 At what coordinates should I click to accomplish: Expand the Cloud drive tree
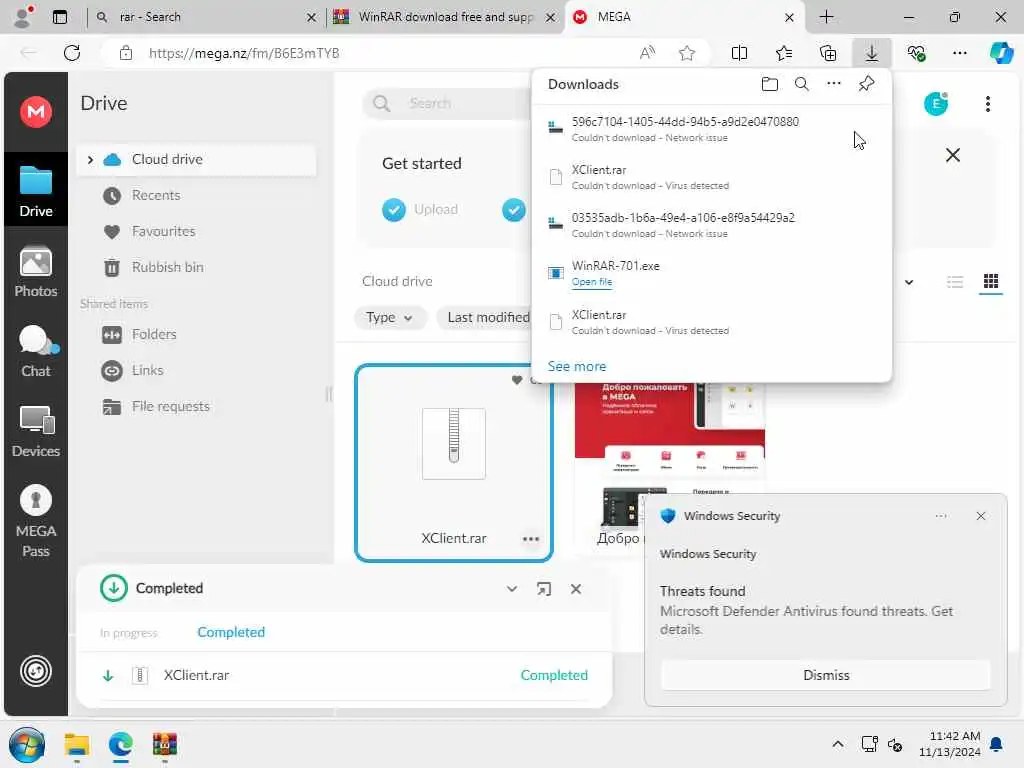90,159
